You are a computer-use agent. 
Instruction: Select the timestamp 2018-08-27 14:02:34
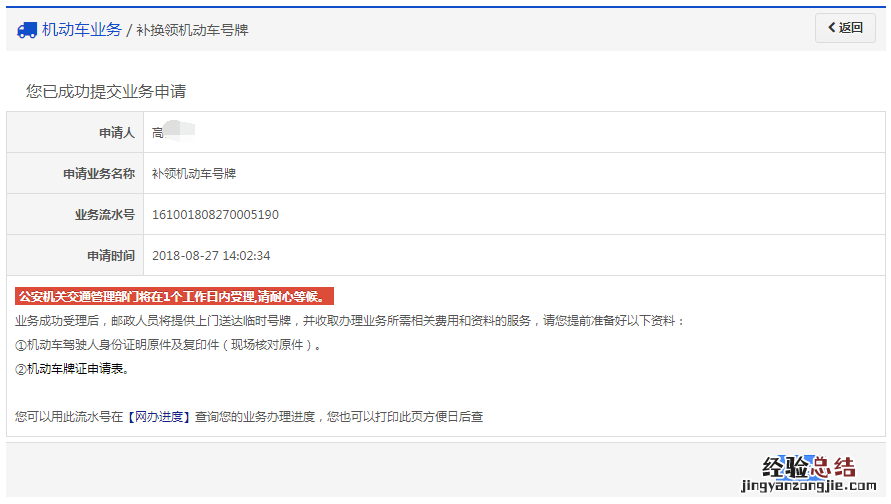(x=211, y=256)
